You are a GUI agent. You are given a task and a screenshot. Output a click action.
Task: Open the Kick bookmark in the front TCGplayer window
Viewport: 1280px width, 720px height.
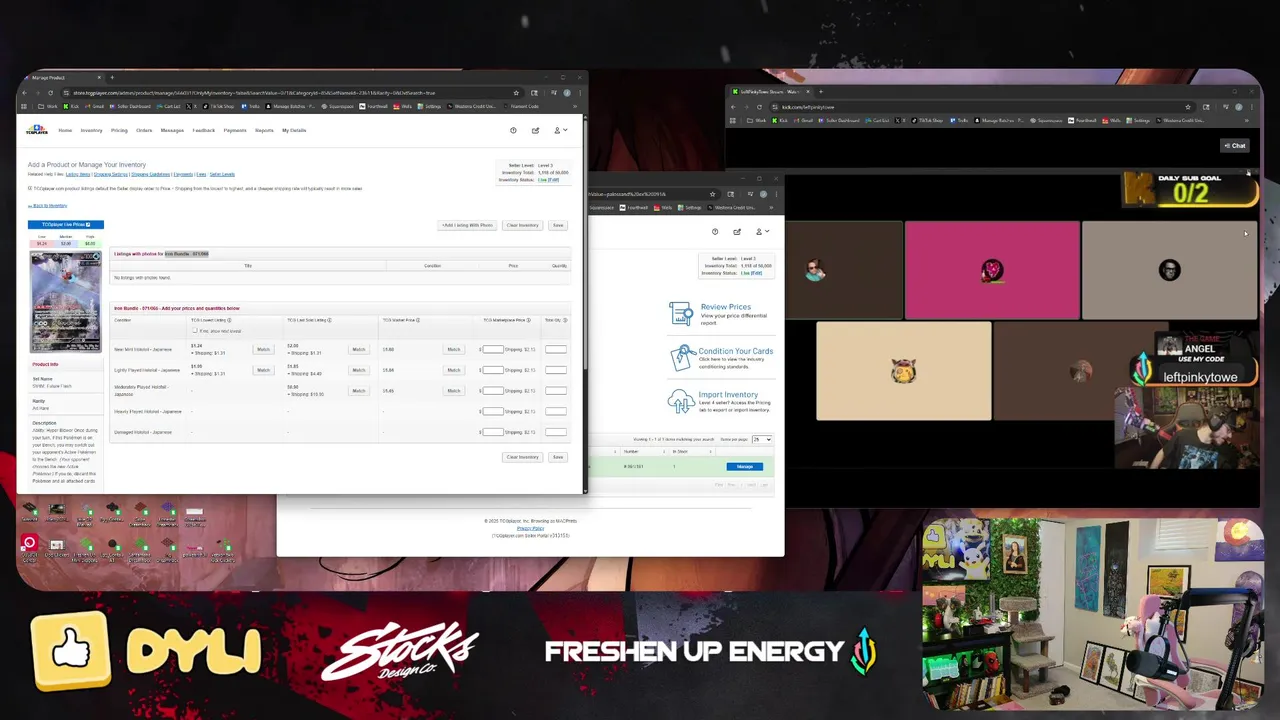click(x=71, y=106)
